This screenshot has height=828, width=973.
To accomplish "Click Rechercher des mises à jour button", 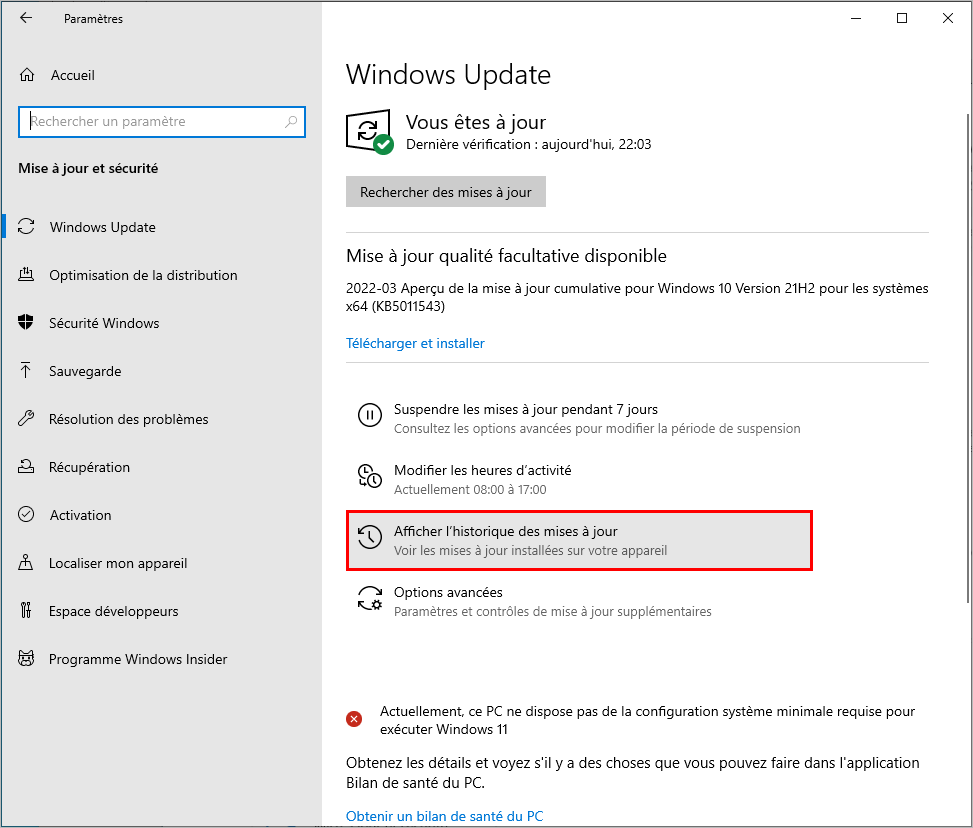I will (446, 192).
